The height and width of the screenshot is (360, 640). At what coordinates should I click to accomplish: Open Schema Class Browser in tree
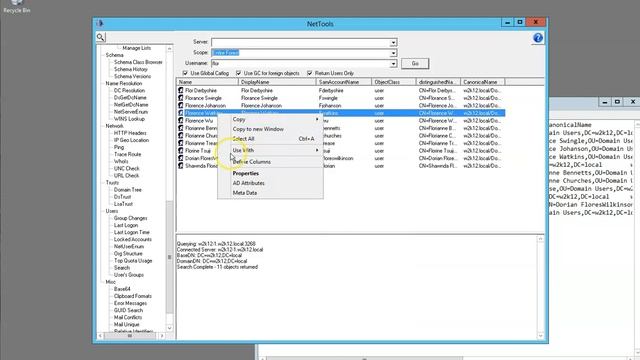click(138, 62)
